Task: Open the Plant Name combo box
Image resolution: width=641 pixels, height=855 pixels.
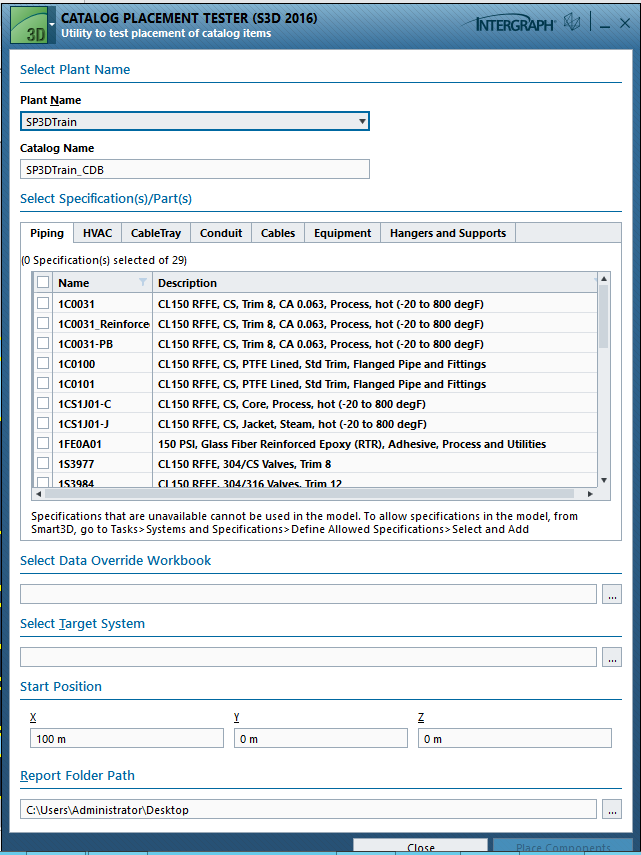Action: tap(195, 121)
